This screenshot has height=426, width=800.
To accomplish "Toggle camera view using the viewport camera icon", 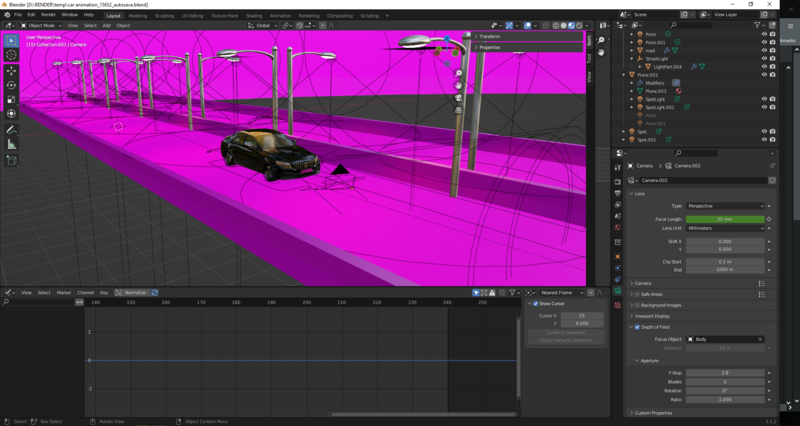I will coord(459,98).
